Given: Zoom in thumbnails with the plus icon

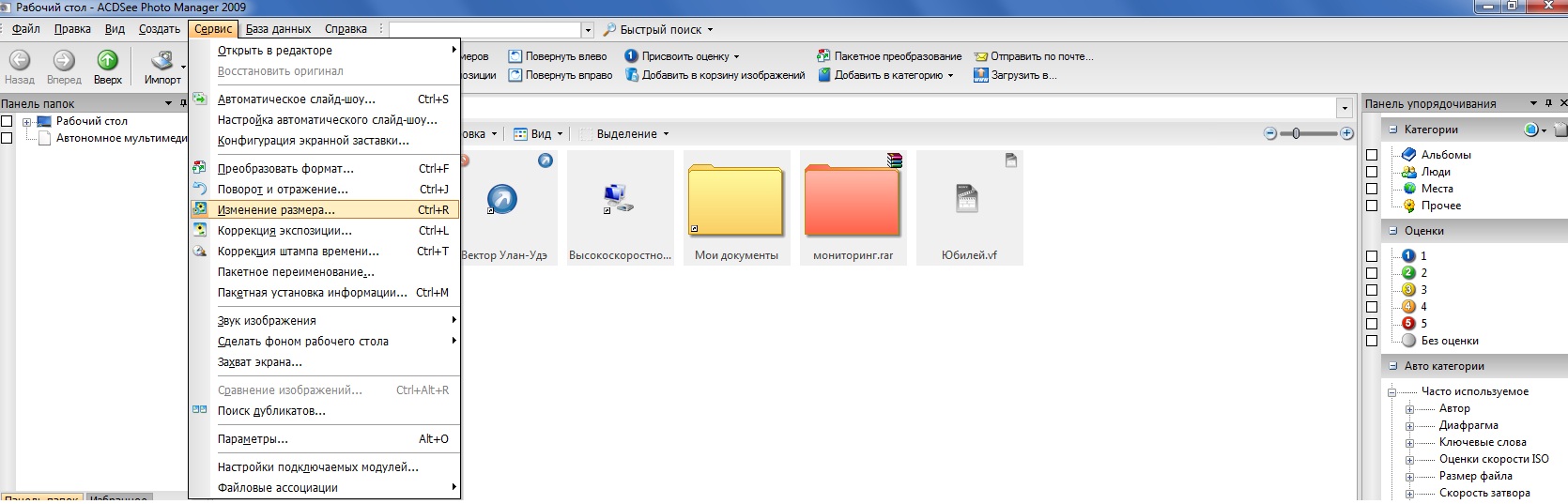Looking at the screenshot, I should point(1346,133).
